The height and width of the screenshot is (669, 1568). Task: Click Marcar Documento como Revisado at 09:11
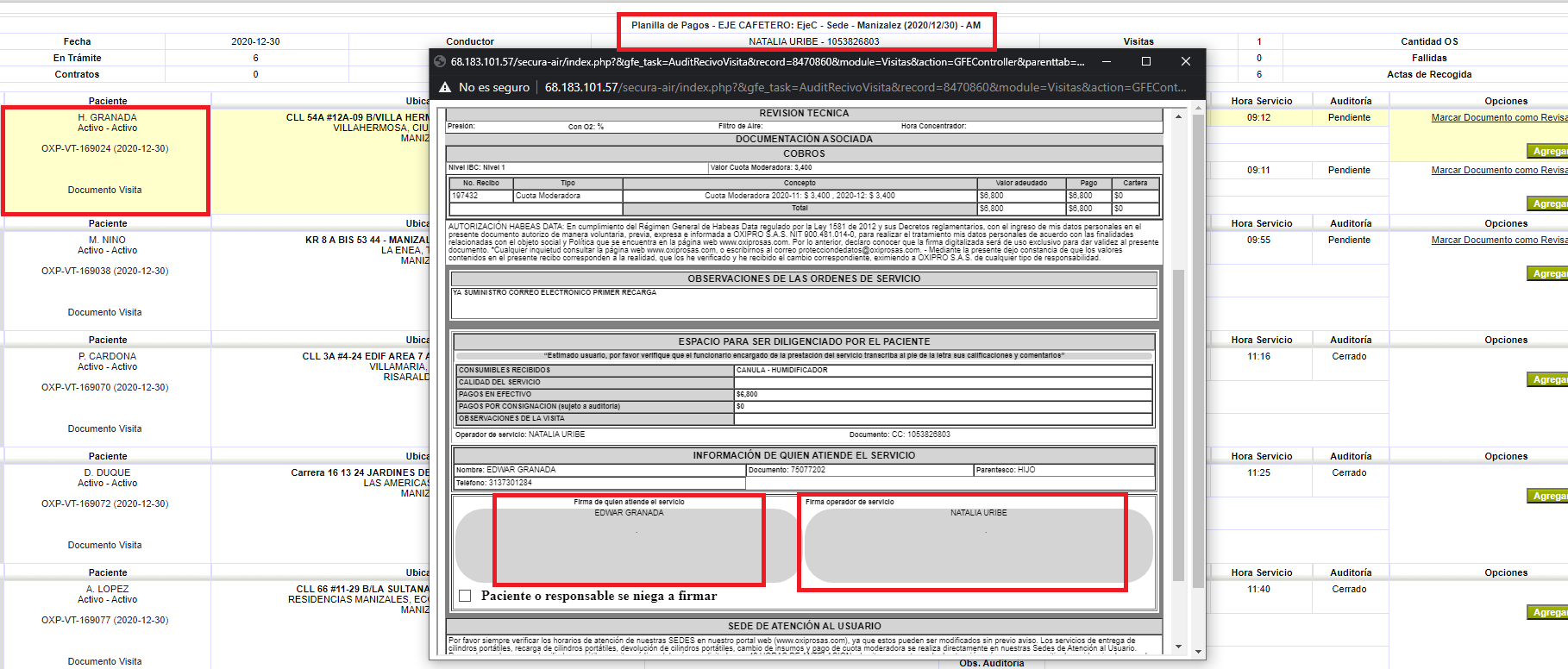click(x=1499, y=170)
